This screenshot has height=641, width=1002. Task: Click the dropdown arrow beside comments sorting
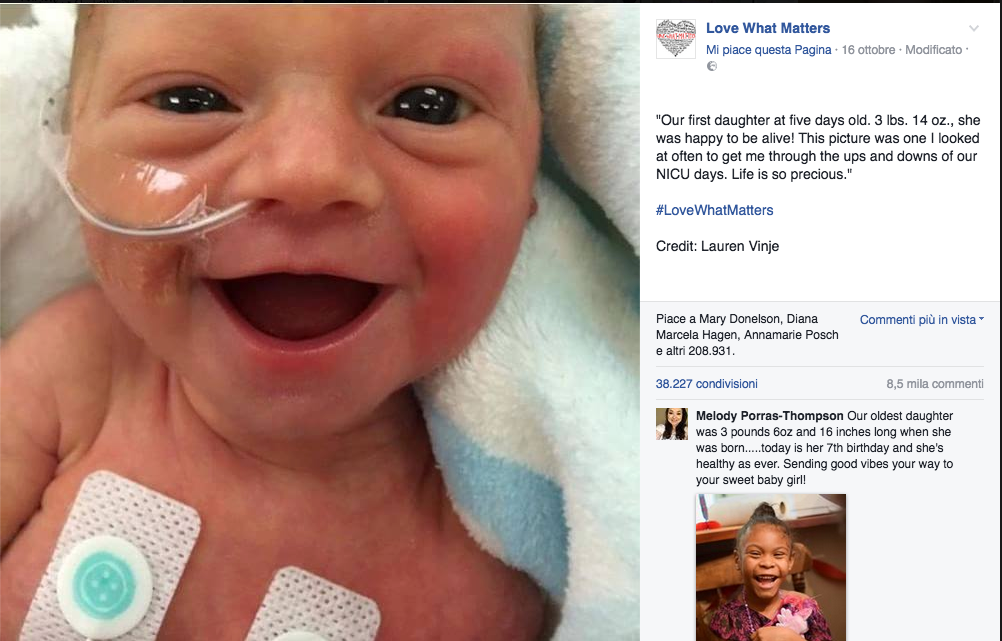[x=981, y=319]
